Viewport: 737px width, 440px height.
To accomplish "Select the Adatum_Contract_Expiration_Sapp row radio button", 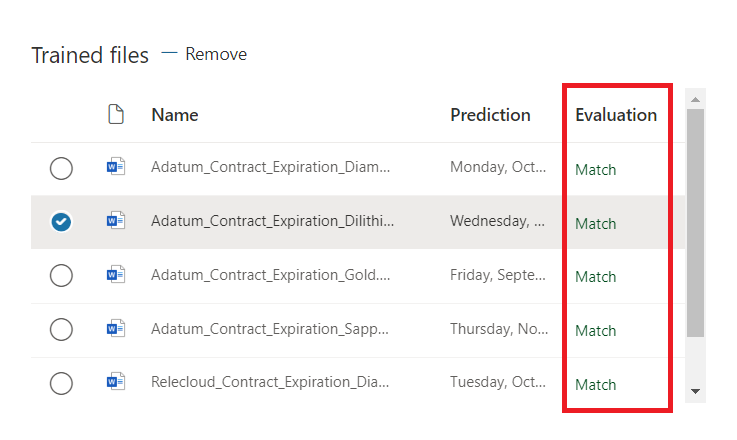I will coord(61,329).
